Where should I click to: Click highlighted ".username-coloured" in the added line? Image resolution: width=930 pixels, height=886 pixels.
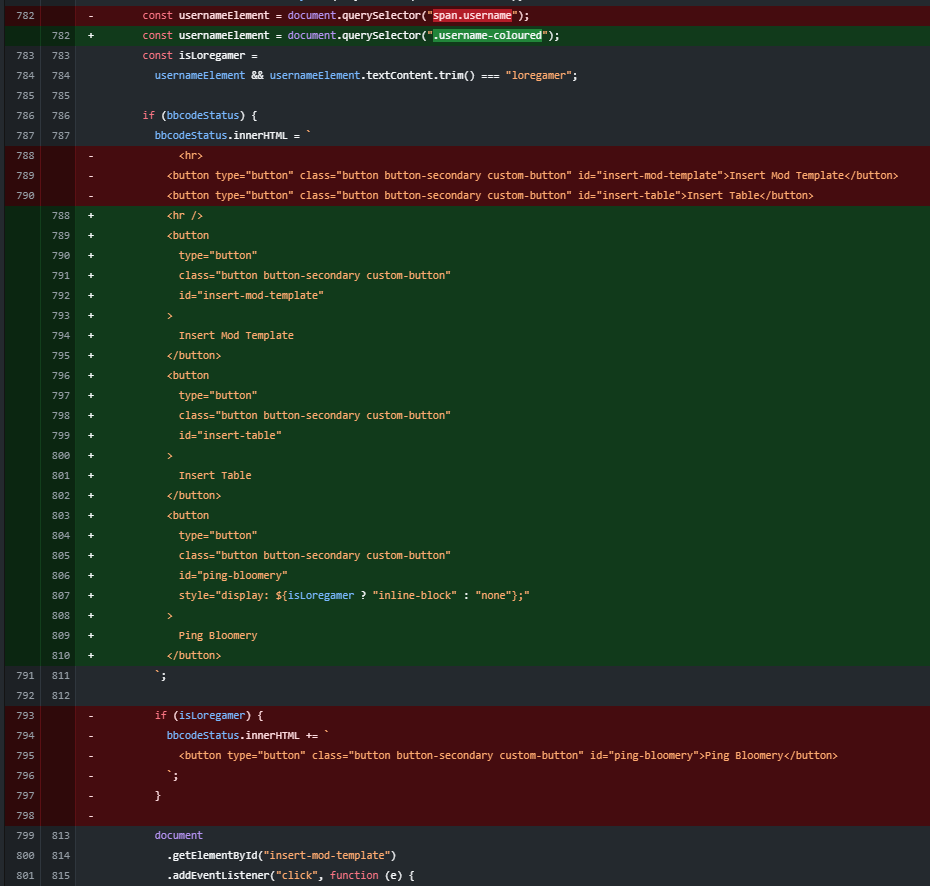click(x=488, y=36)
